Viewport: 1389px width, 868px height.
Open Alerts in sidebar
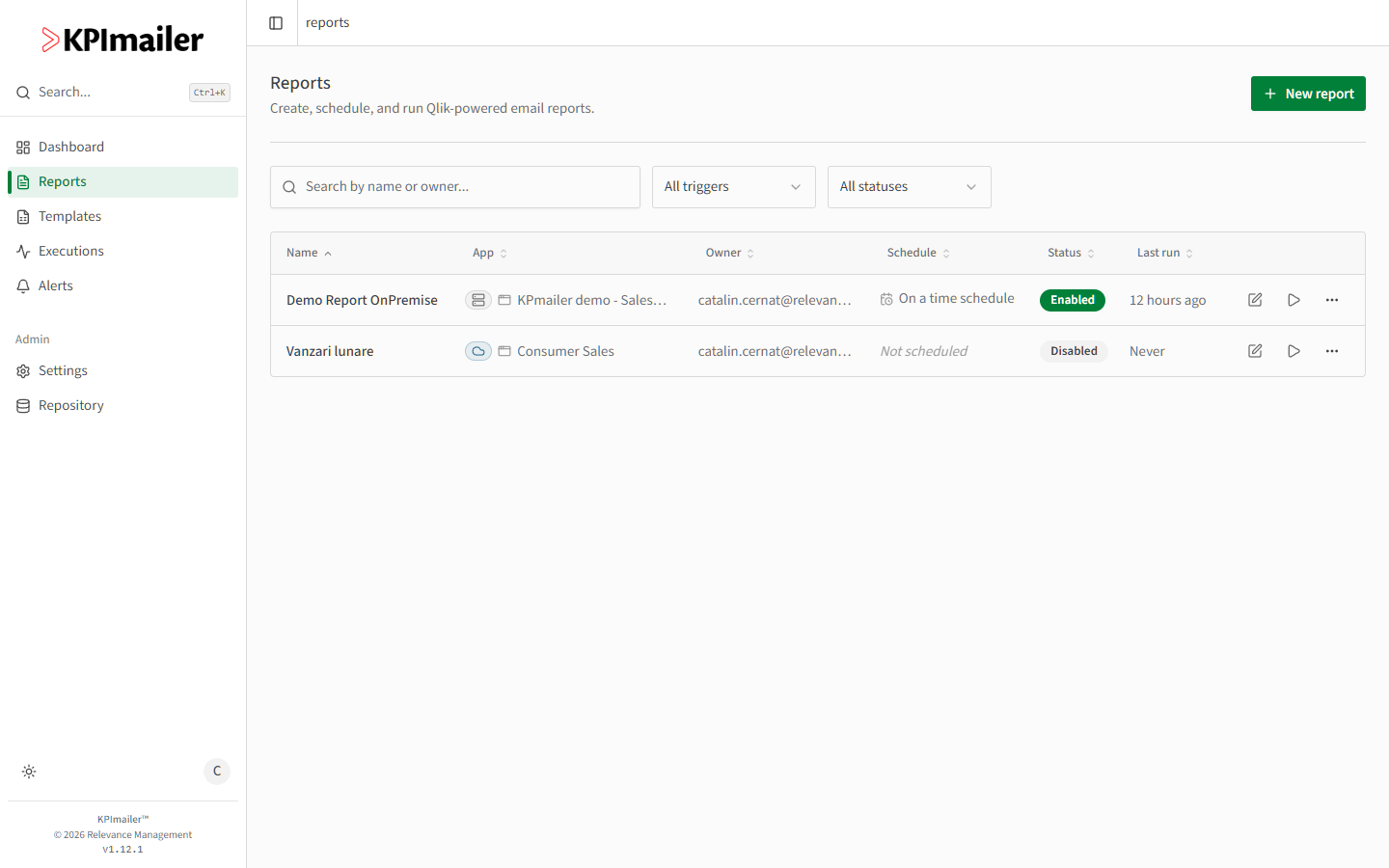coord(123,285)
